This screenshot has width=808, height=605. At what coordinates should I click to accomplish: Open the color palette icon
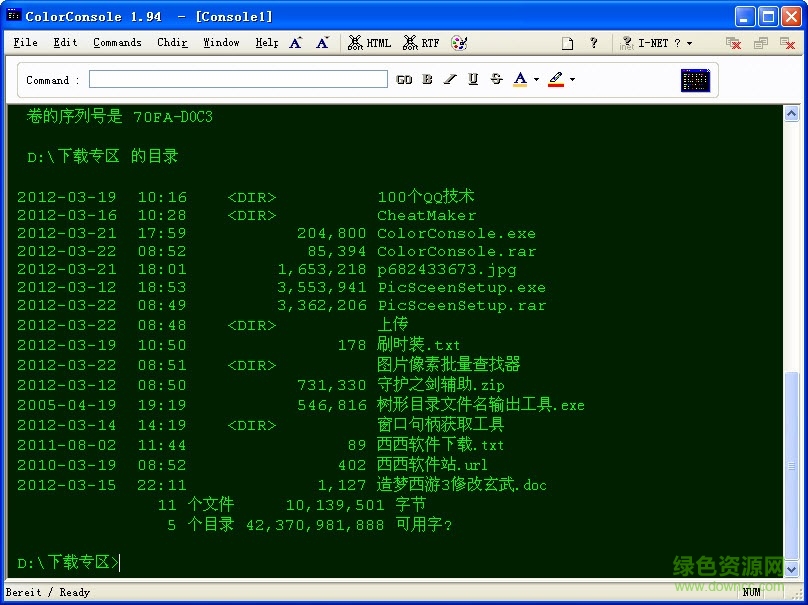[459, 42]
